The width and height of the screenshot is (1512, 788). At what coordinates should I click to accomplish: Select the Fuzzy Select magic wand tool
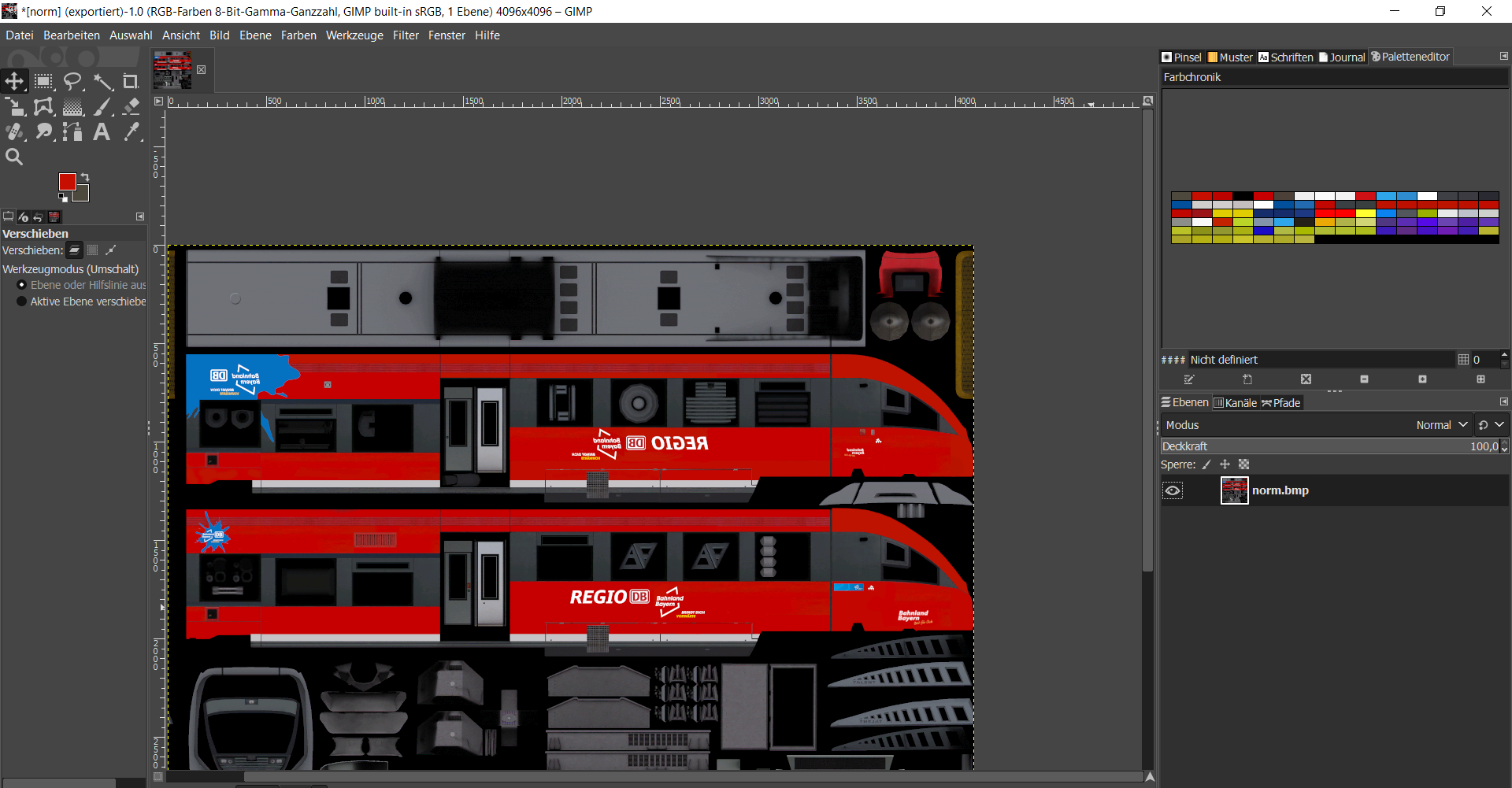click(x=102, y=81)
